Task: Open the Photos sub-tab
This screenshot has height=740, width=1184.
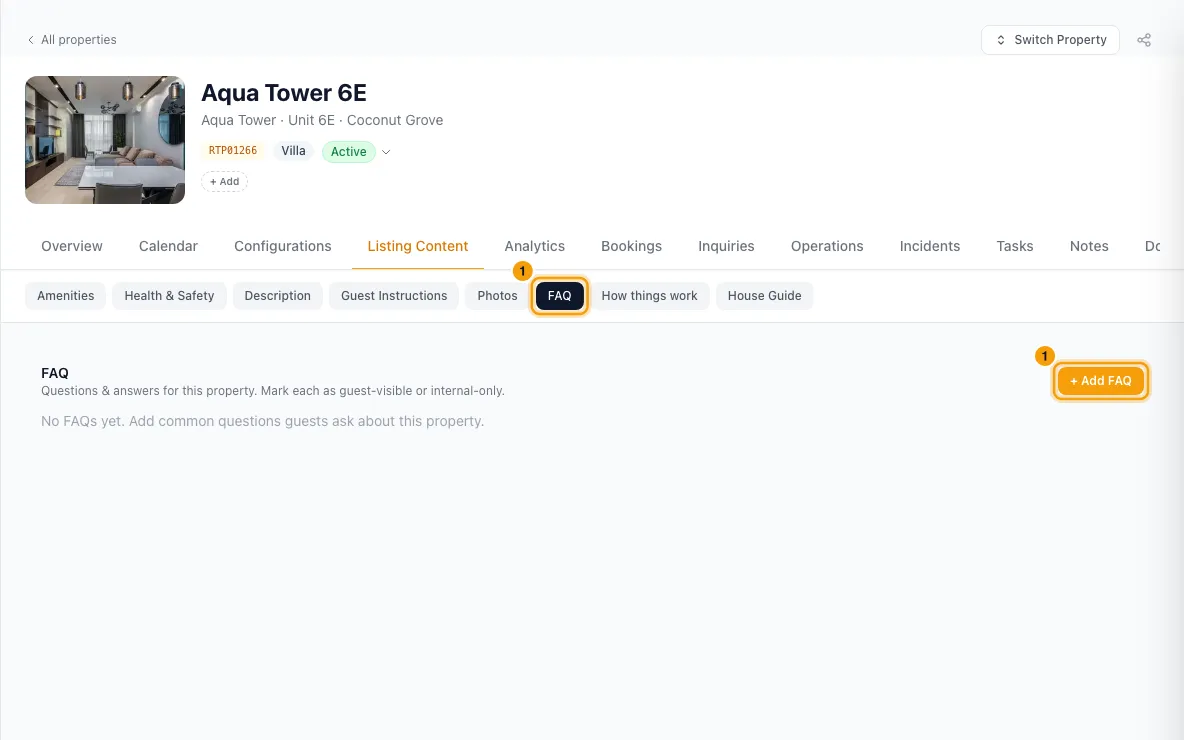Action: click(x=497, y=296)
